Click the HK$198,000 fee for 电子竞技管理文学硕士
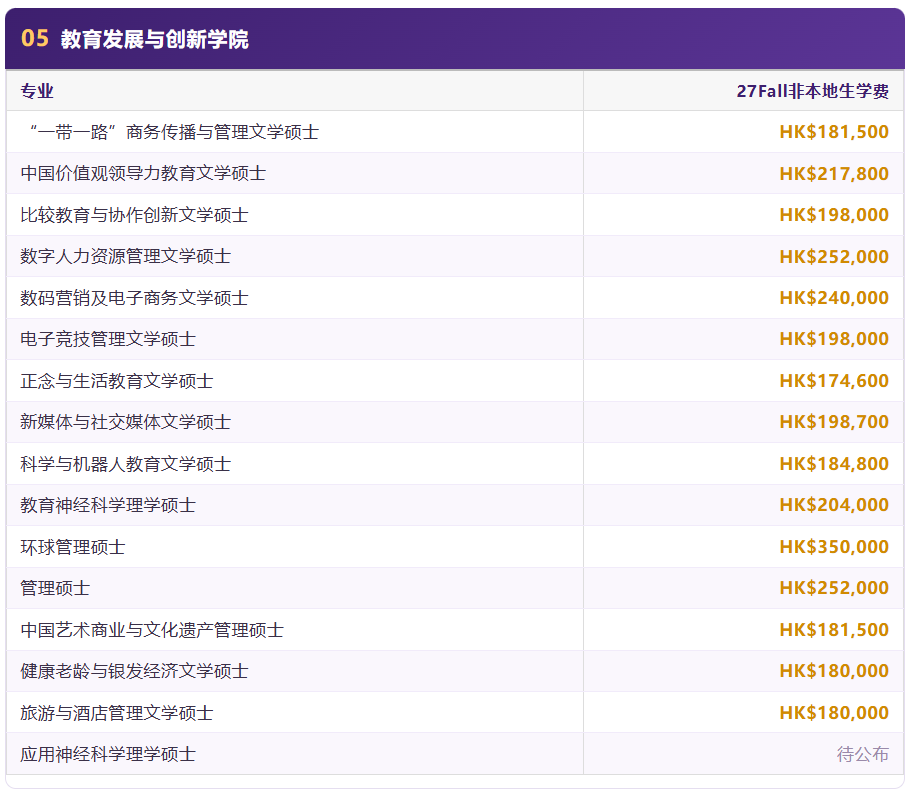Viewport: 909px width, 796px height. [x=834, y=339]
